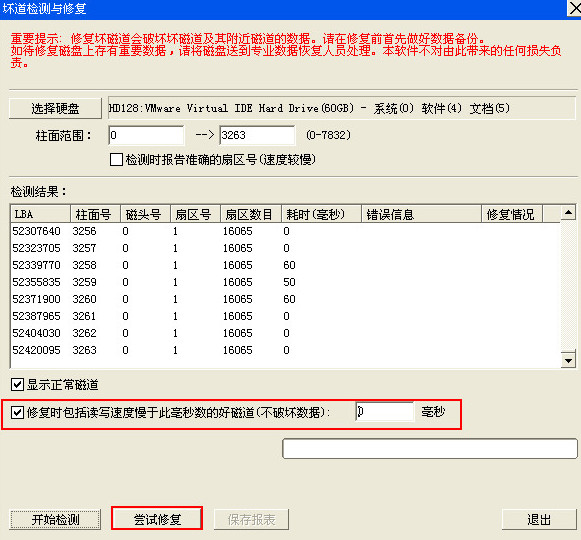581x540 pixels.
Task: Click the 柱面范围 label
Action: click(x=63, y=136)
